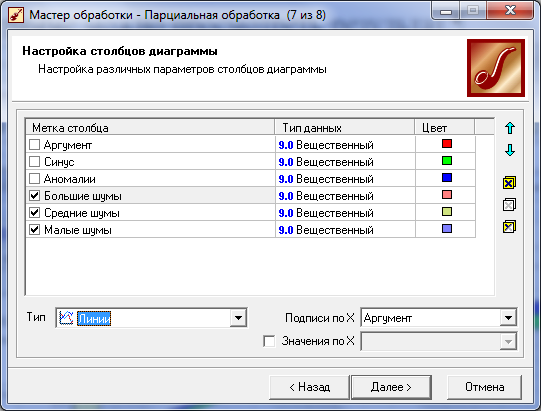Cancel the wizard with Отмена
The height and width of the screenshot is (411, 541).
484,387
